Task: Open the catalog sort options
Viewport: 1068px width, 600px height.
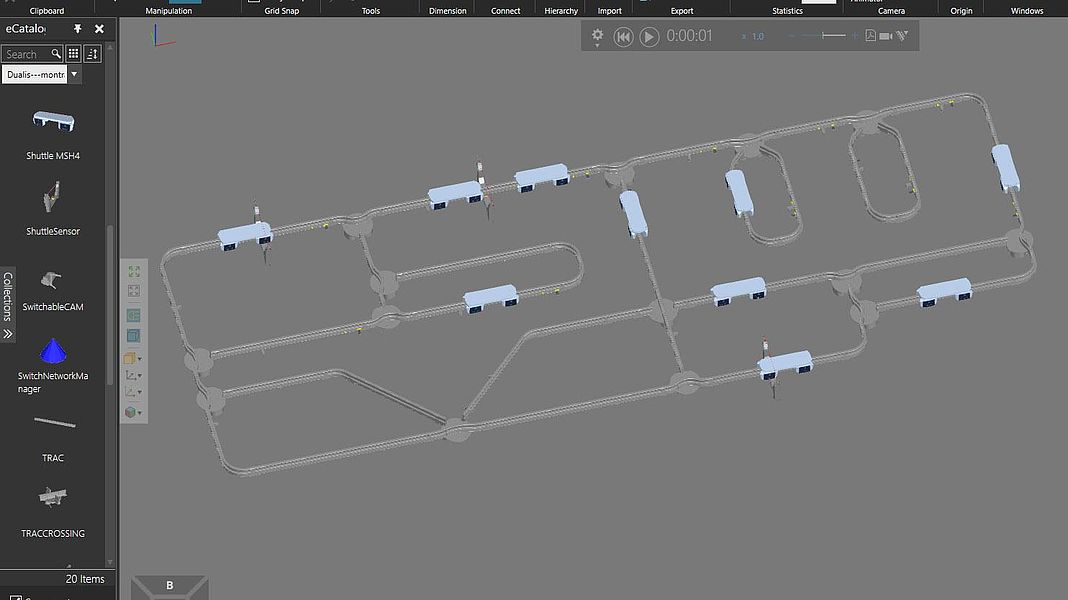Action: click(x=93, y=54)
